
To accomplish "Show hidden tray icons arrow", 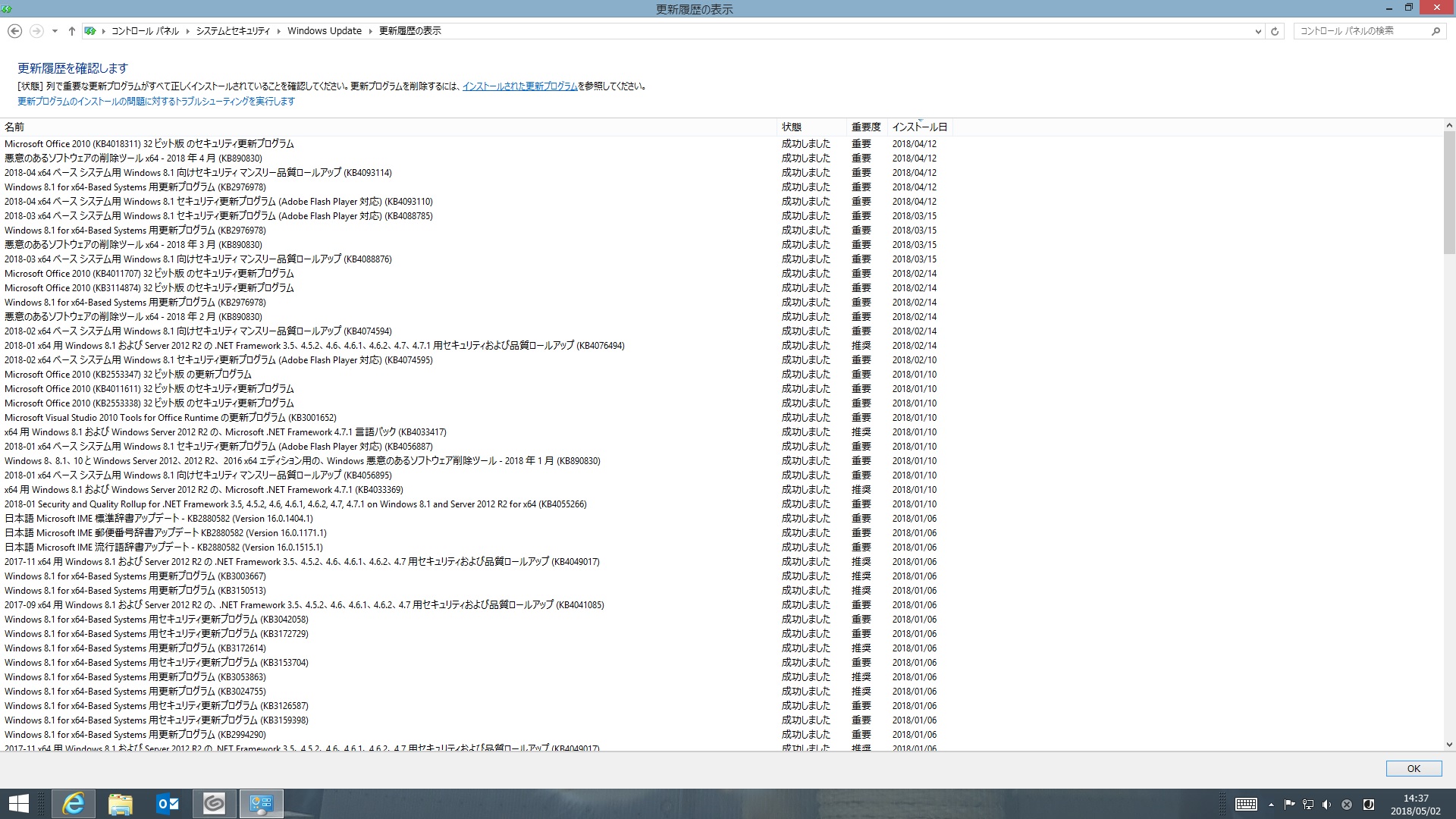I will tap(1271, 805).
